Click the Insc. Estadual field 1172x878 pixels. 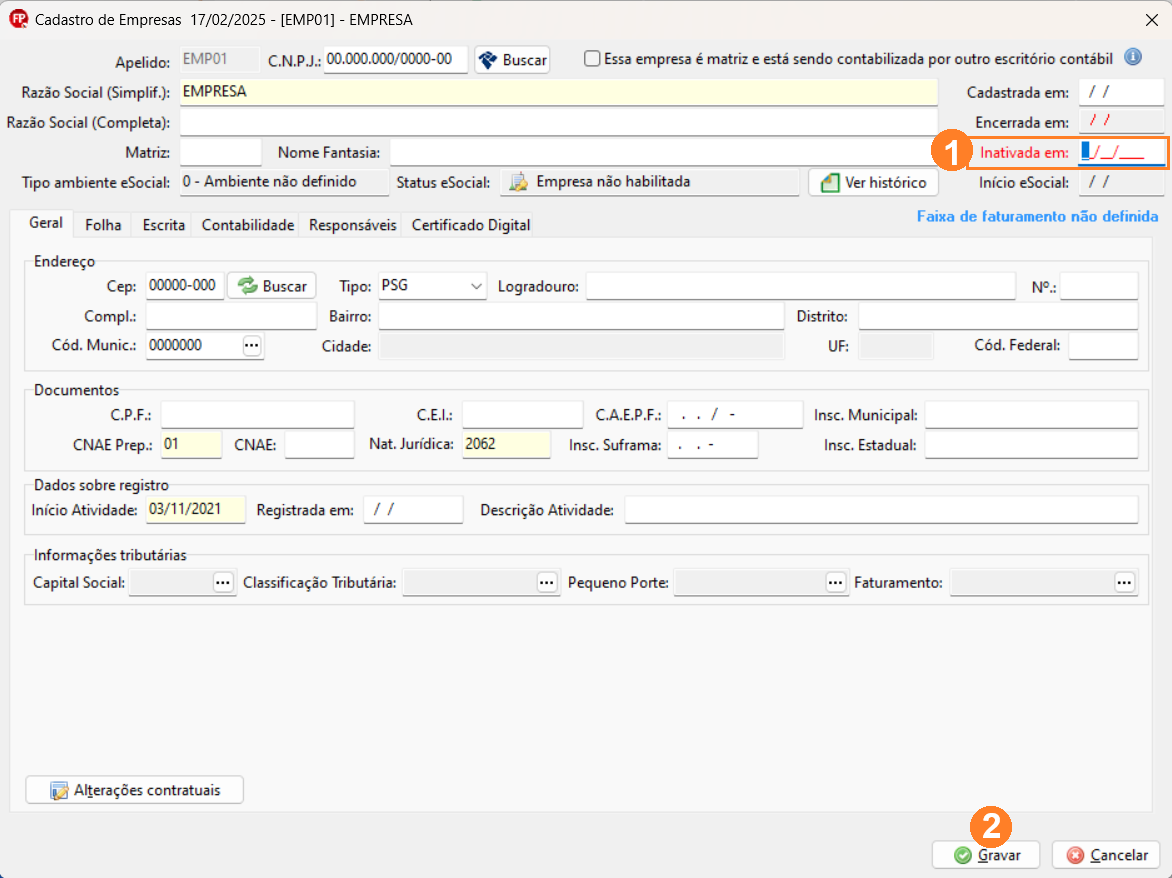tap(1031, 445)
